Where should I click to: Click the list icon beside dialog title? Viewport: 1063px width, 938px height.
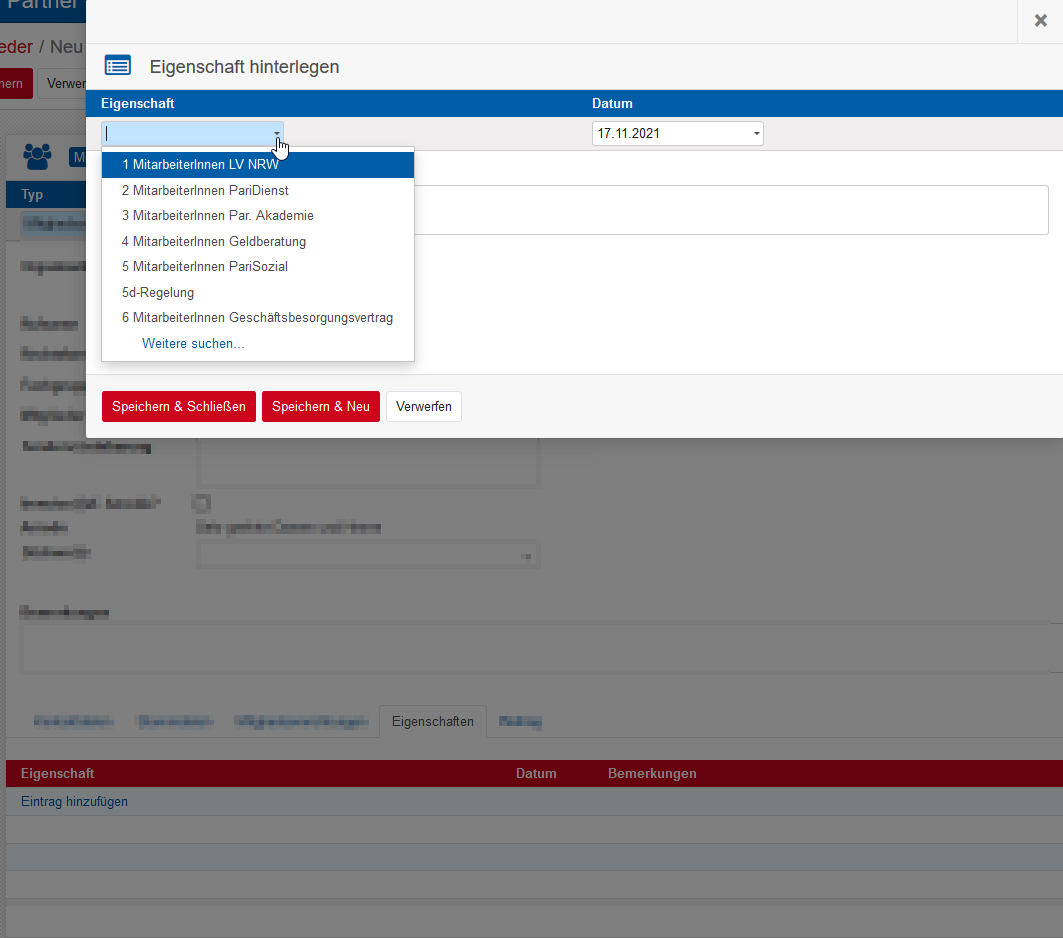[x=118, y=67]
